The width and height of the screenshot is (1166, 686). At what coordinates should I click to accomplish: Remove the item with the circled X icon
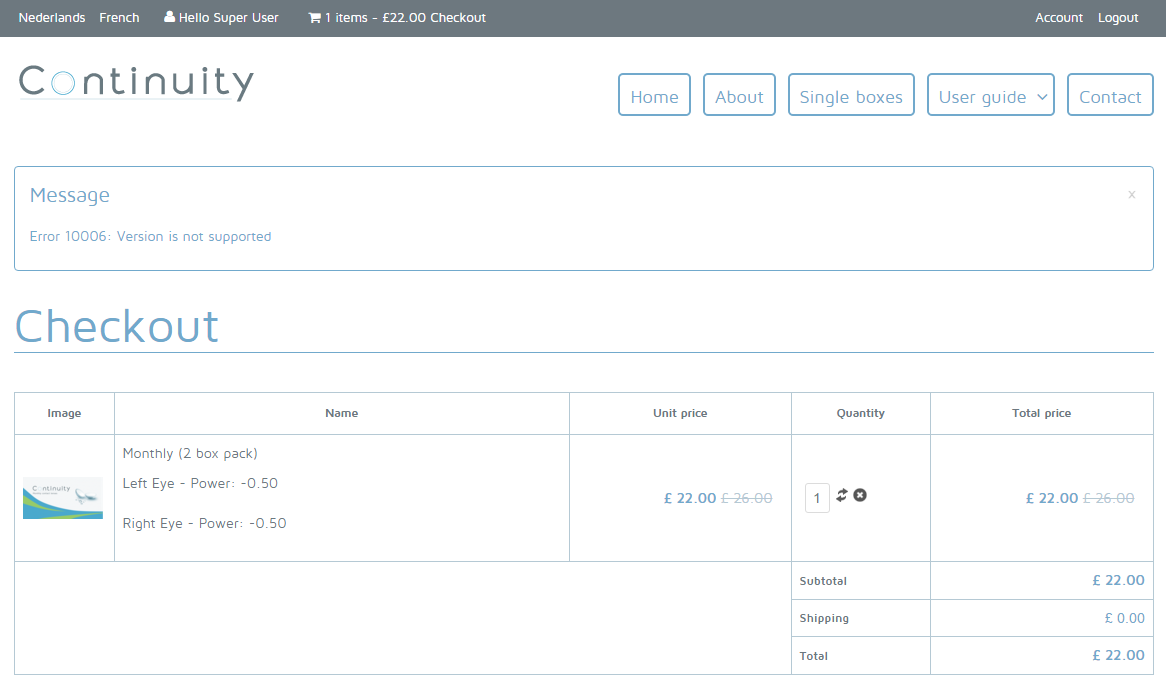pyautogui.click(x=860, y=495)
